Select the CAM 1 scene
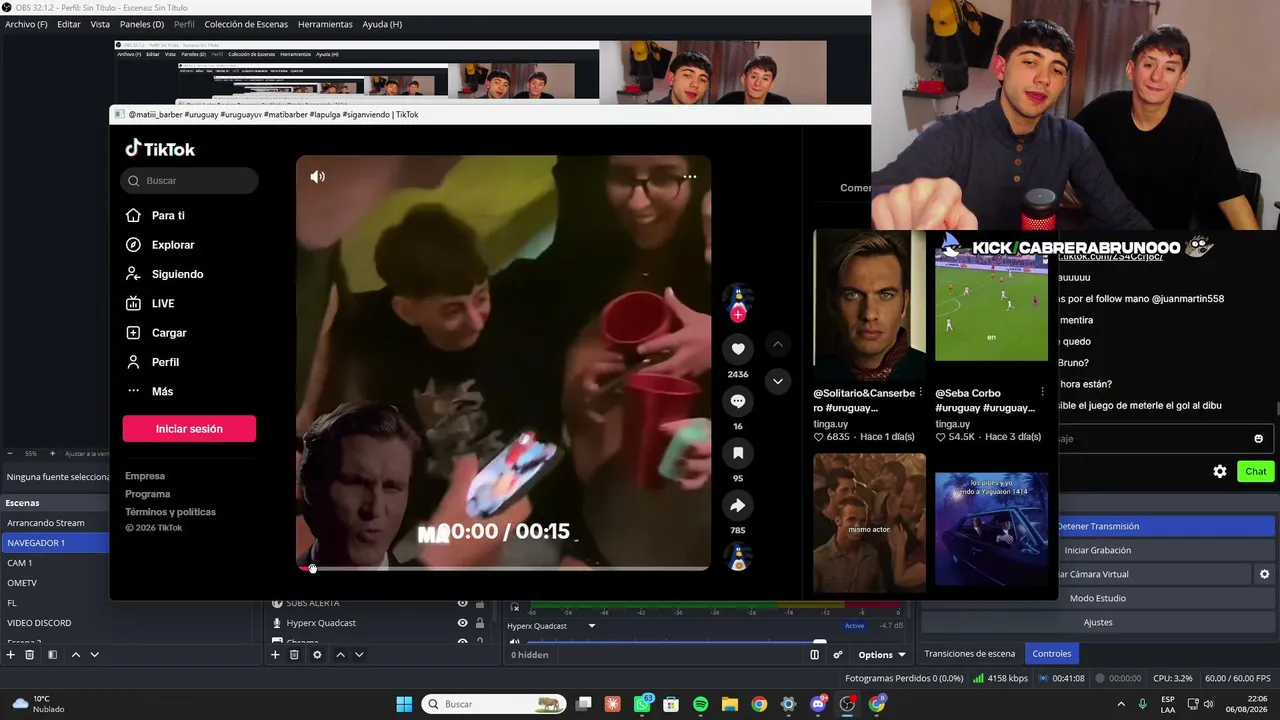Screen dimensions: 1280x720 tap(55, 563)
